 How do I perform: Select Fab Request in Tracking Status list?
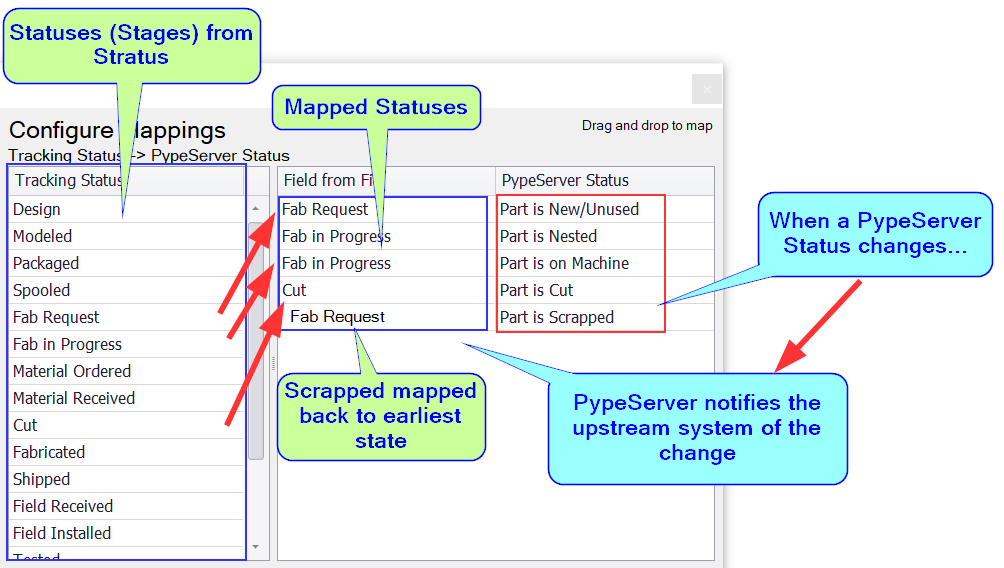(127, 317)
